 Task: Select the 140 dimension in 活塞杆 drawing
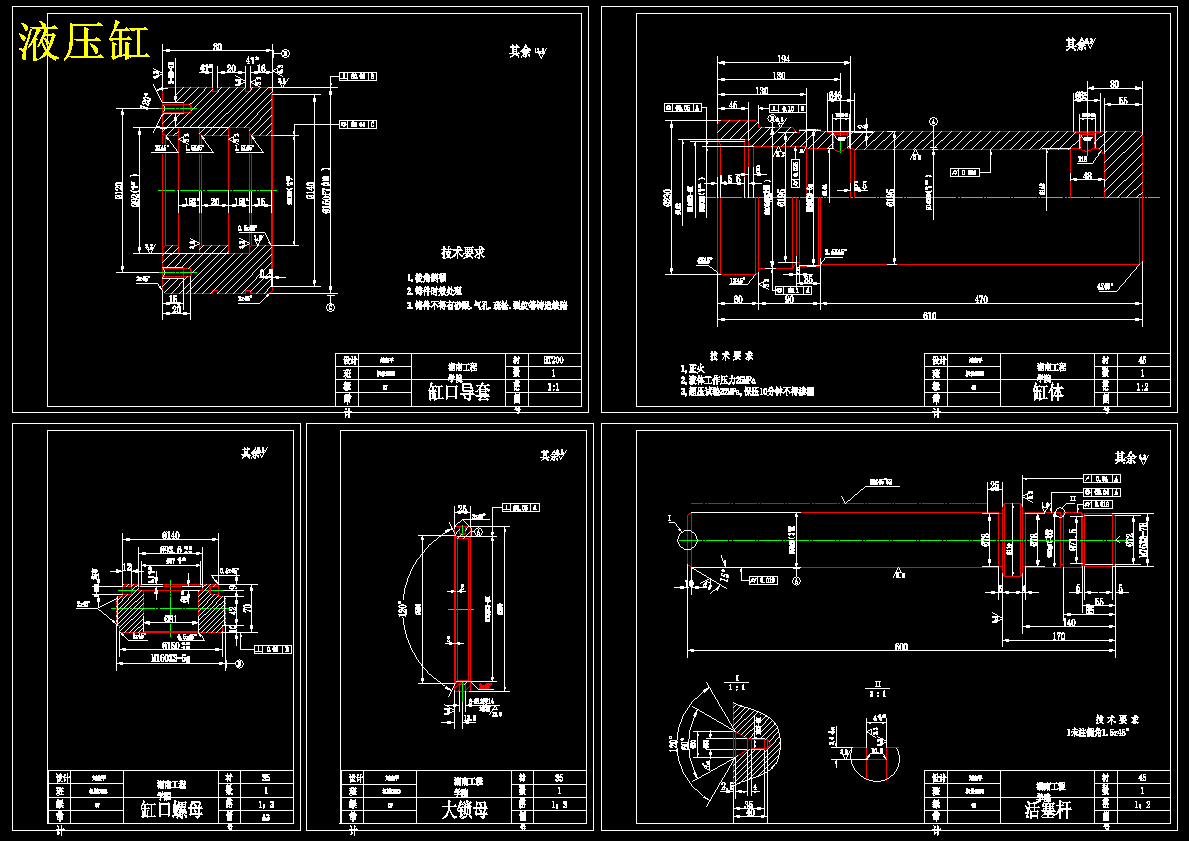[x=1069, y=623]
